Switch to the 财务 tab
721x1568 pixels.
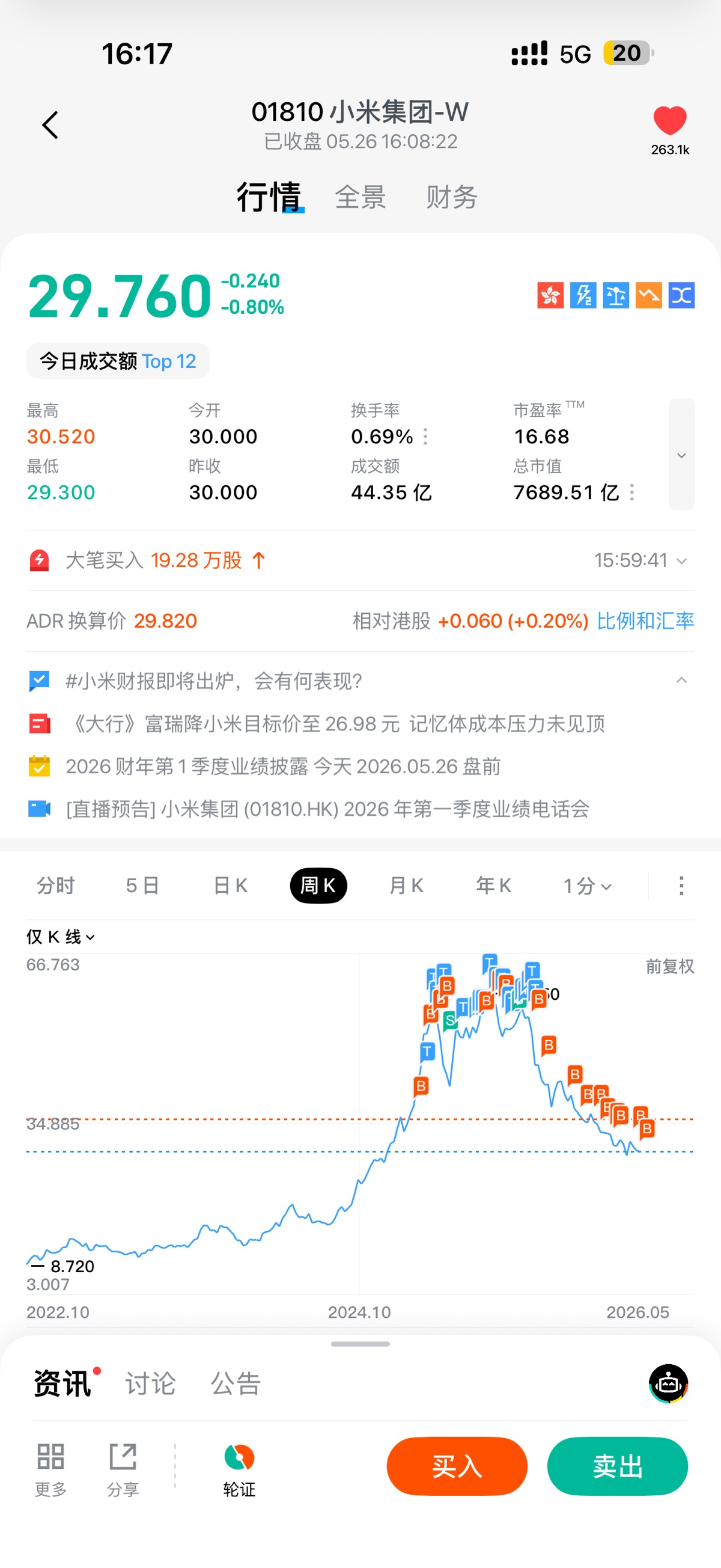[x=451, y=197]
